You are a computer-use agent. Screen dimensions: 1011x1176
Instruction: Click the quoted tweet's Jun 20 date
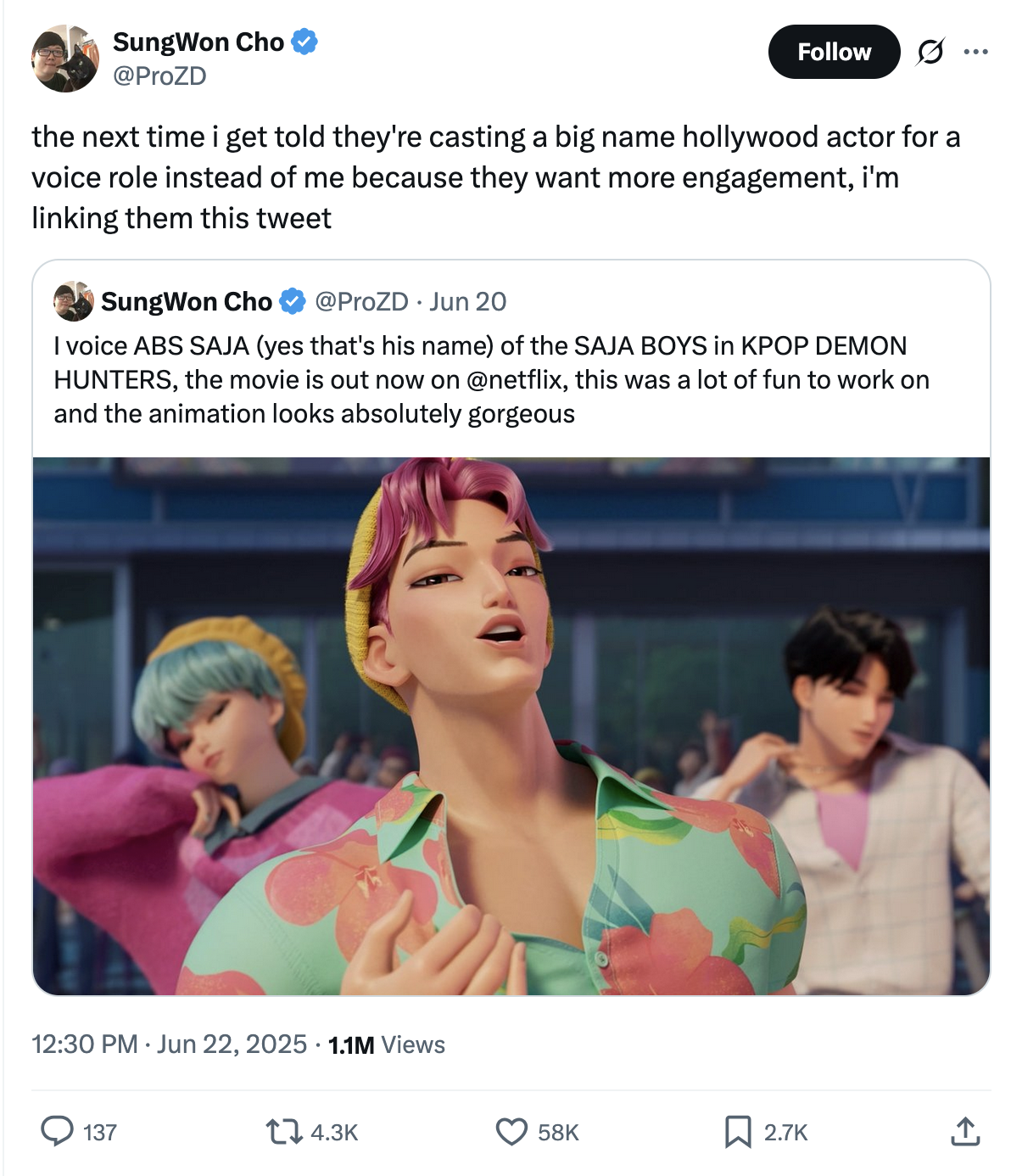point(467,301)
